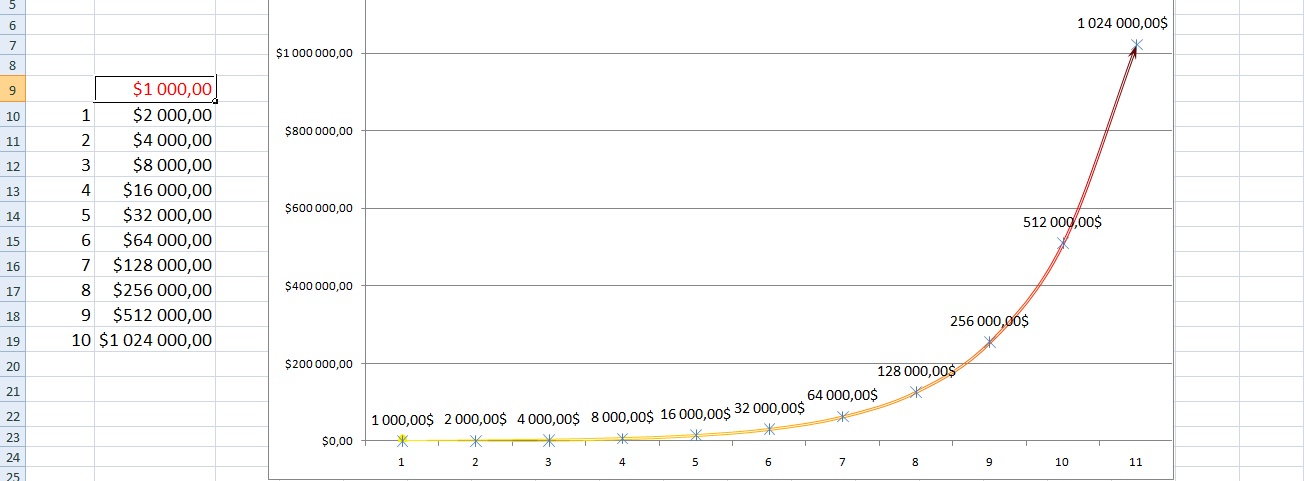Click the $1 000 000,00 vertical axis label
The width and height of the screenshot is (1304, 481).
315,53
